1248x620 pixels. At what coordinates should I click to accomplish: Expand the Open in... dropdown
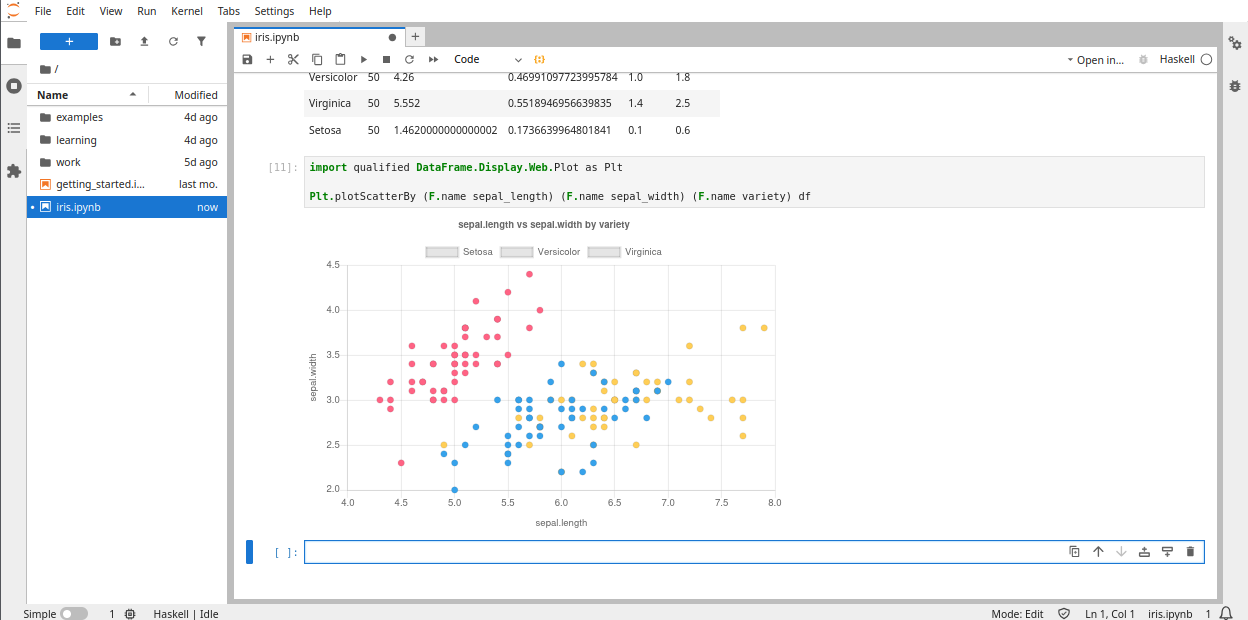1095,60
